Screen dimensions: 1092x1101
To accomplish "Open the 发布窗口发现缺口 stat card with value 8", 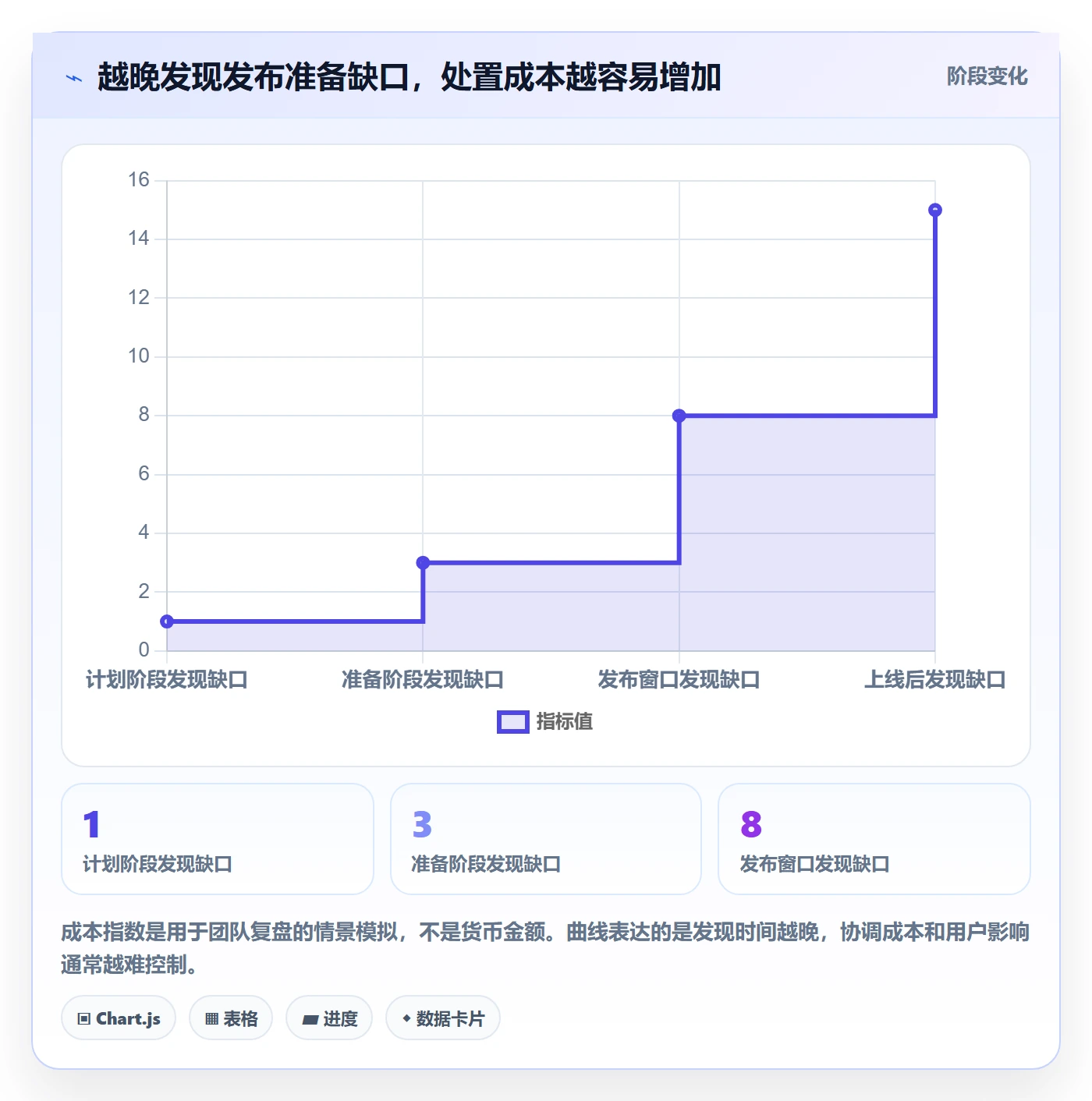I will click(874, 839).
